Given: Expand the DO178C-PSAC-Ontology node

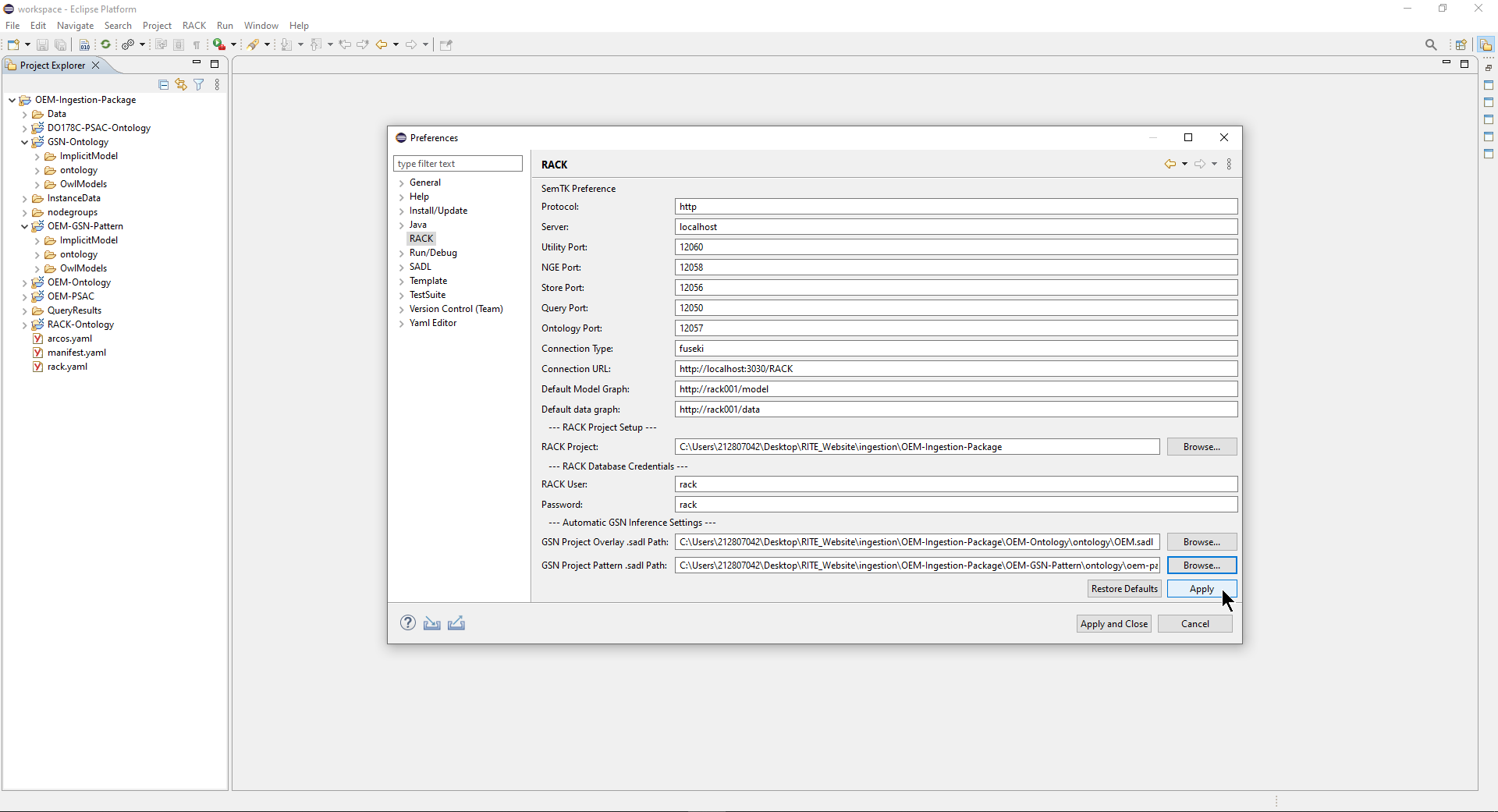Looking at the screenshot, I should click(24, 128).
